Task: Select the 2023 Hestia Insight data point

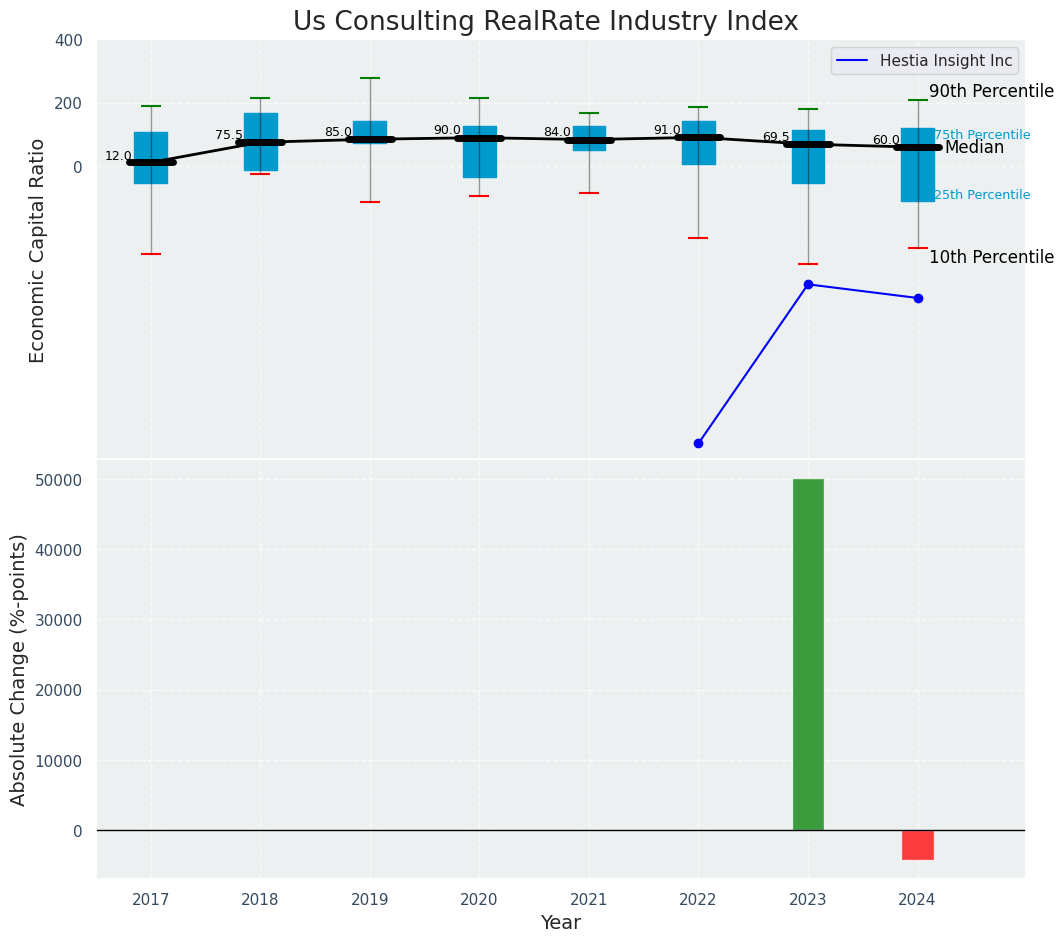Action: 808,285
